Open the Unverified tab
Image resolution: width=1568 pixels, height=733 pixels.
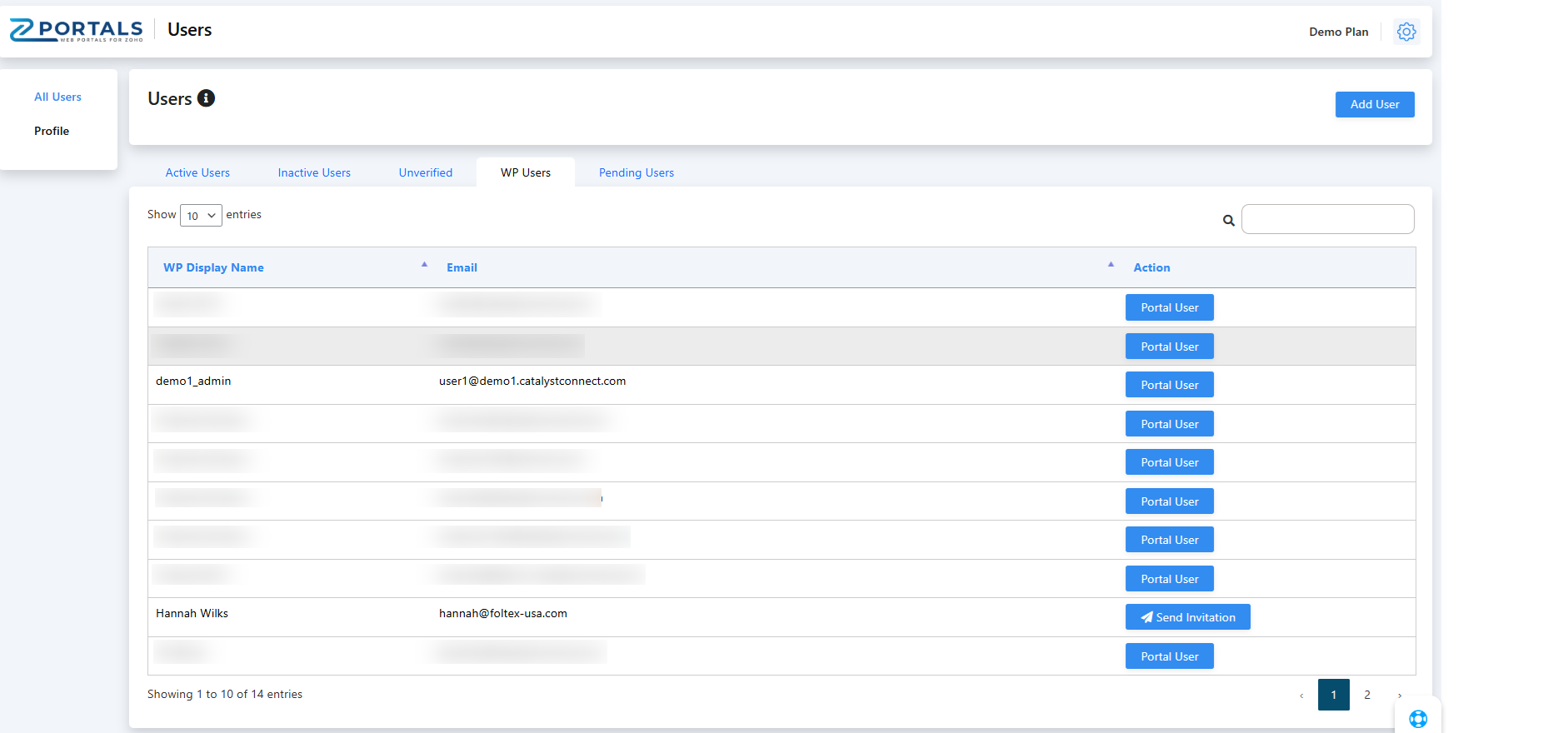click(425, 172)
